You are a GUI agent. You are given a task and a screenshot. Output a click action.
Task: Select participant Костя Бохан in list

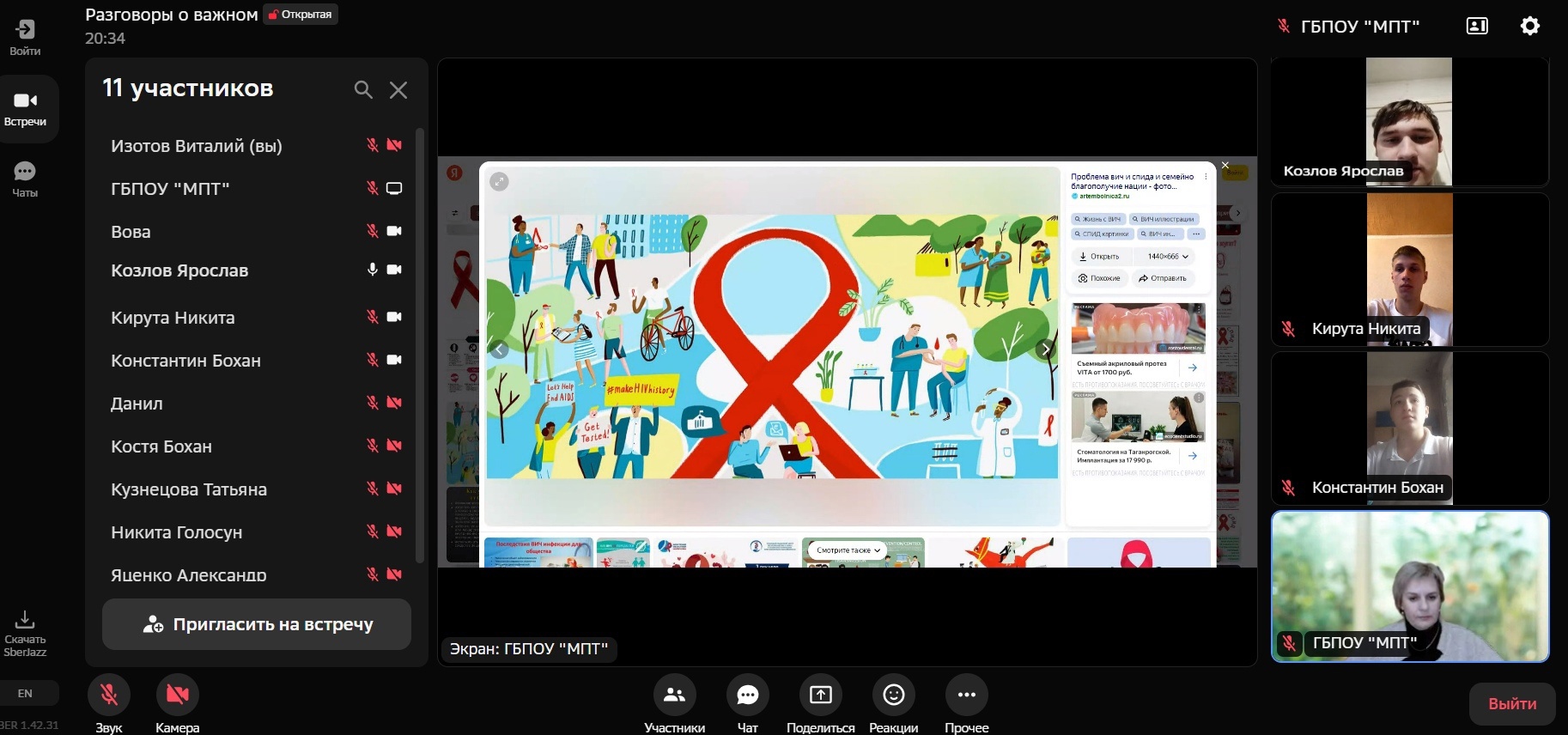tap(161, 446)
